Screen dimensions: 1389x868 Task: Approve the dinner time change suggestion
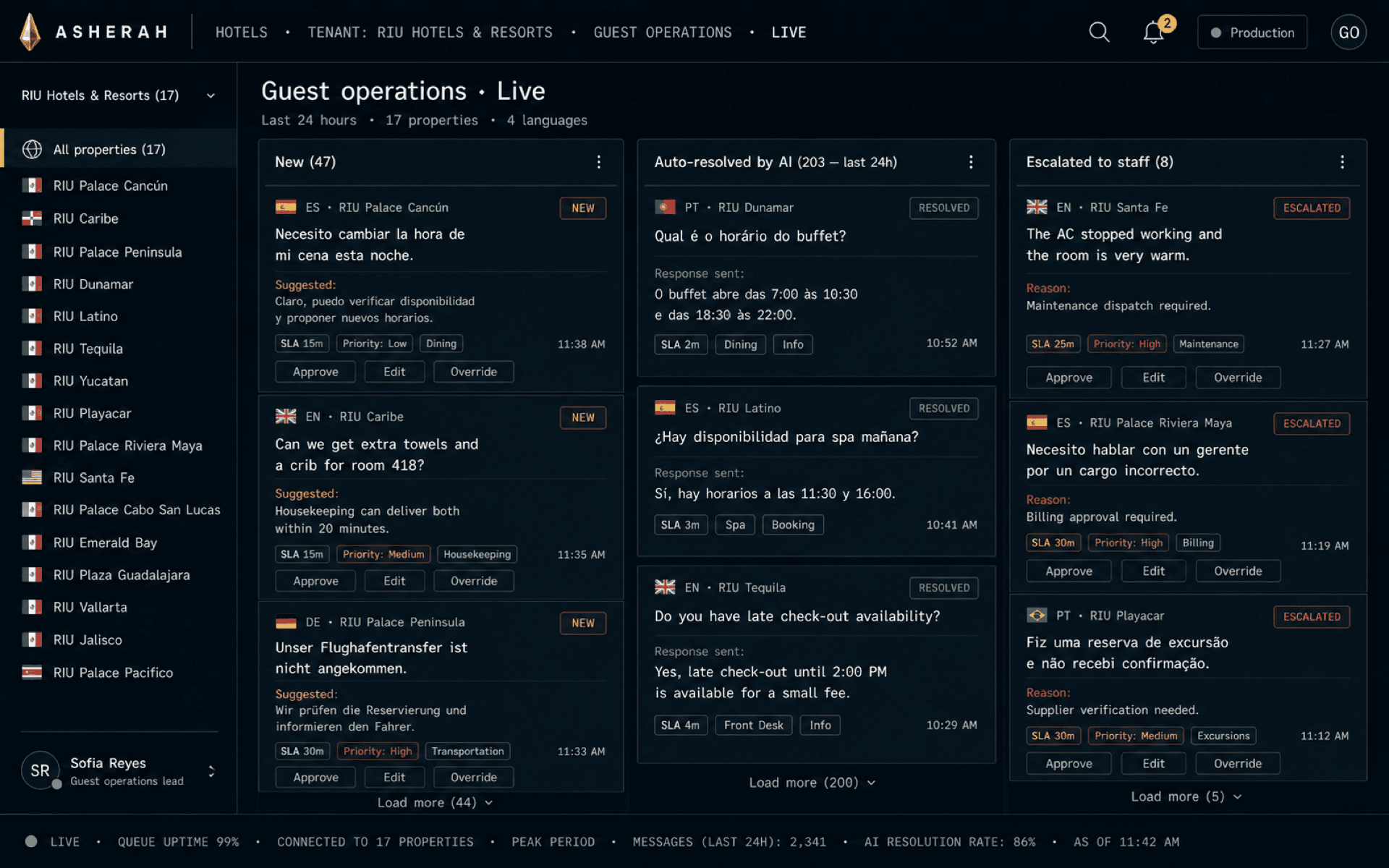pyautogui.click(x=315, y=372)
